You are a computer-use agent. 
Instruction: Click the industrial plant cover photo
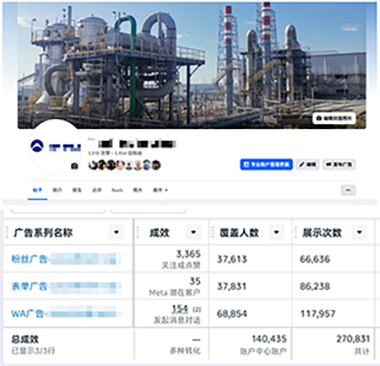click(x=192, y=65)
